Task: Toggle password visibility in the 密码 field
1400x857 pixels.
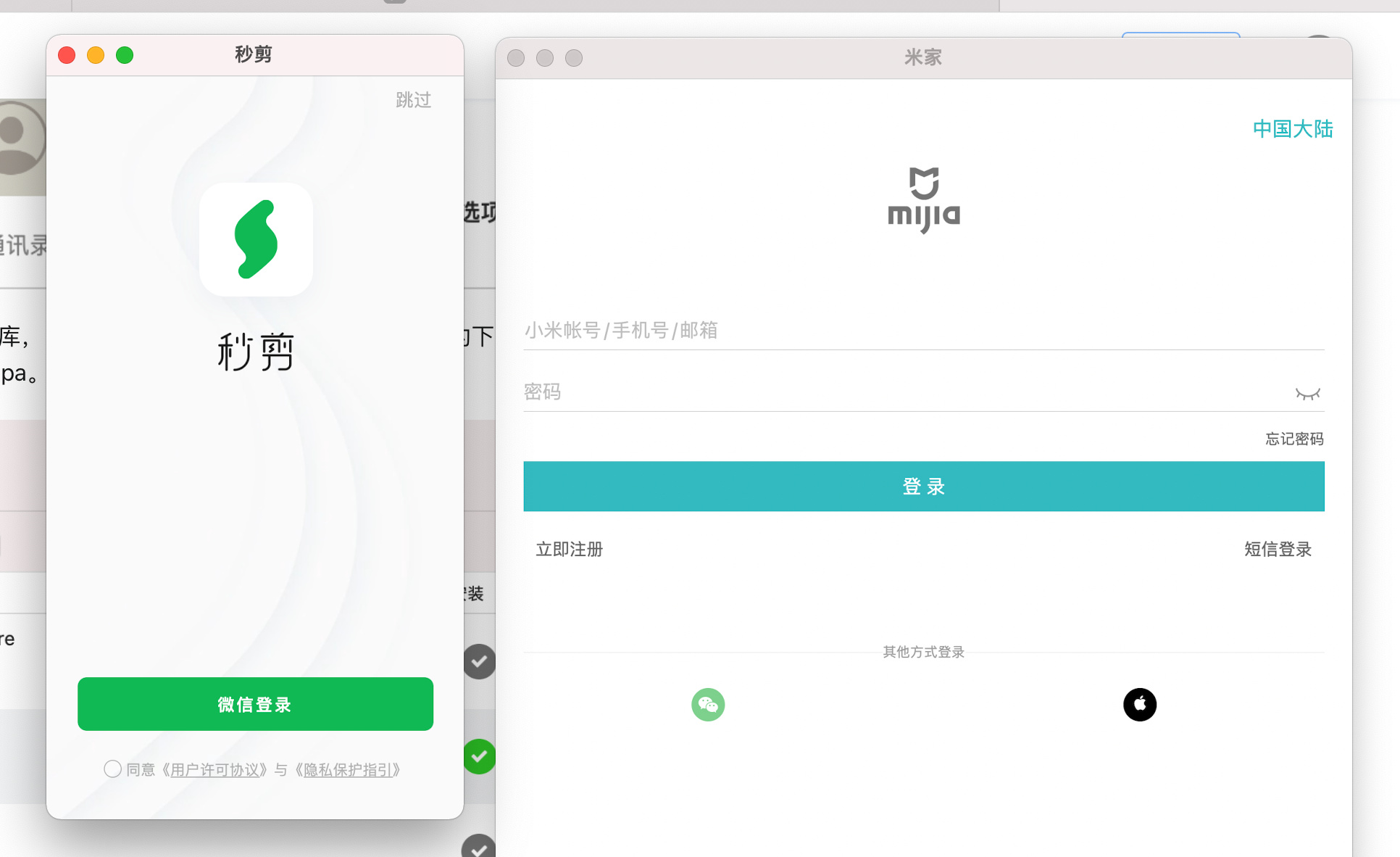Action: [1309, 392]
